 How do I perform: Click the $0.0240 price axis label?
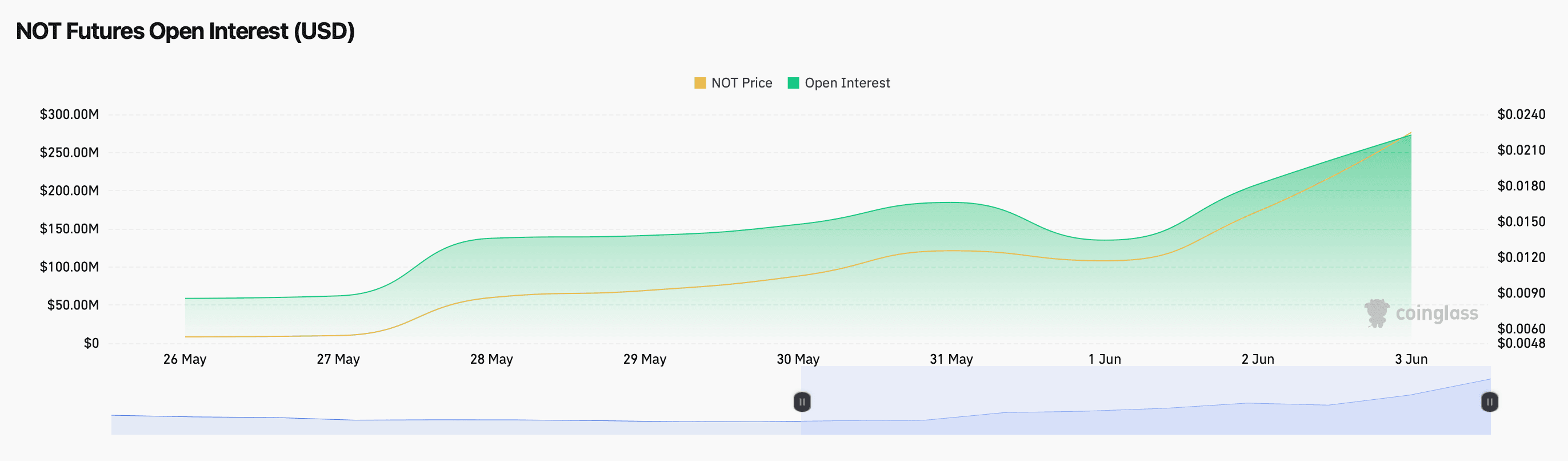click(1521, 114)
